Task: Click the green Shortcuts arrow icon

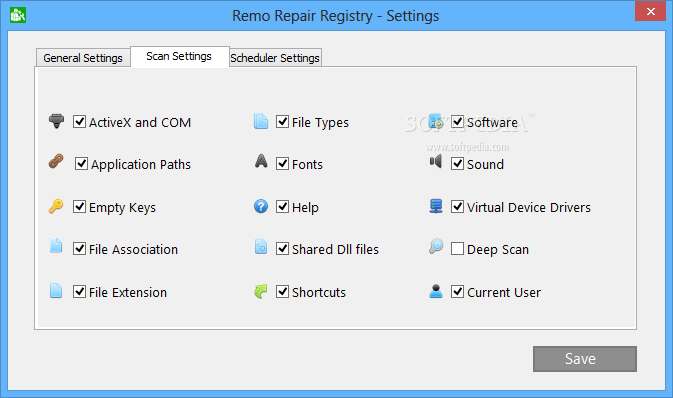Action: click(261, 292)
